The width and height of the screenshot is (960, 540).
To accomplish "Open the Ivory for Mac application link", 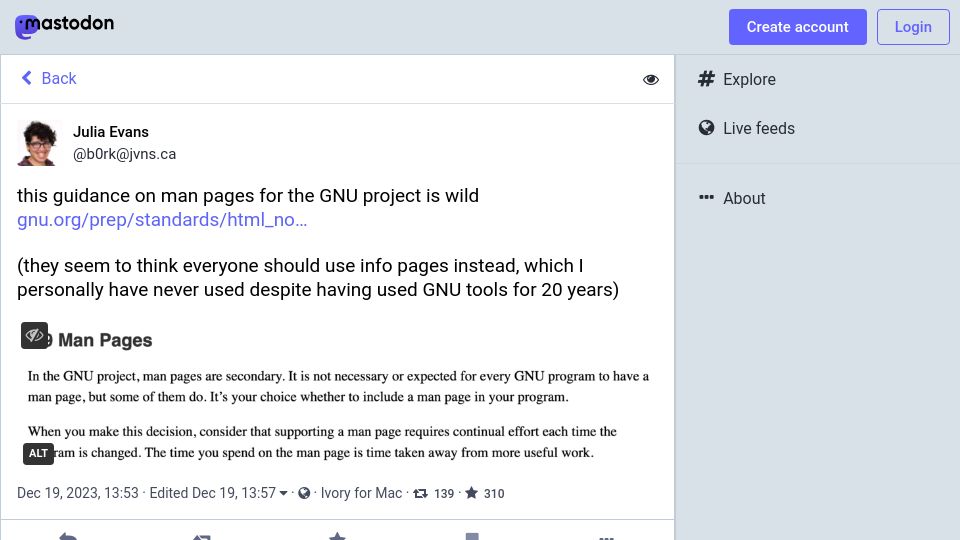I will (x=361, y=493).
